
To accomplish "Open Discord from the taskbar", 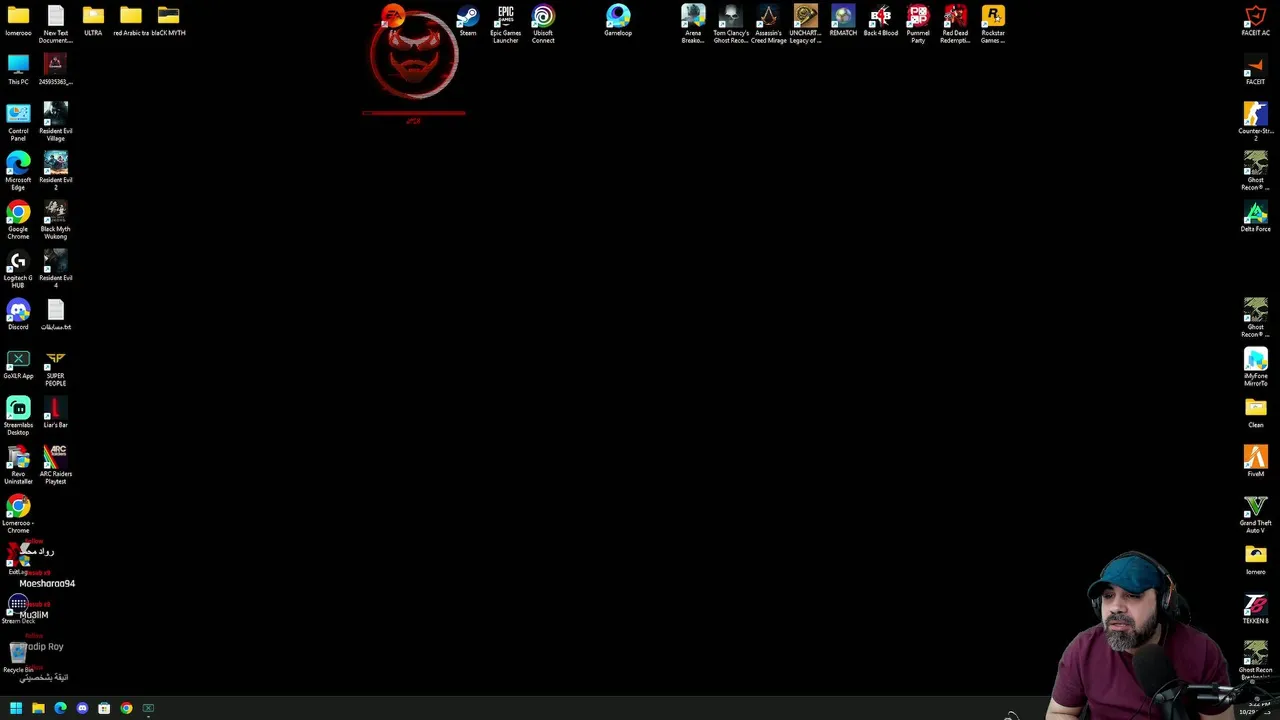I will (82, 709).
